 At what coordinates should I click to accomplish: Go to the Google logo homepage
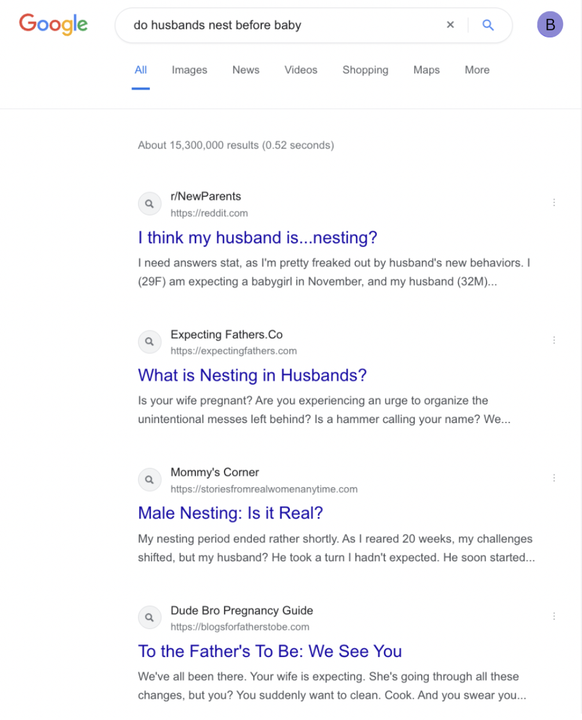[53, 24]
